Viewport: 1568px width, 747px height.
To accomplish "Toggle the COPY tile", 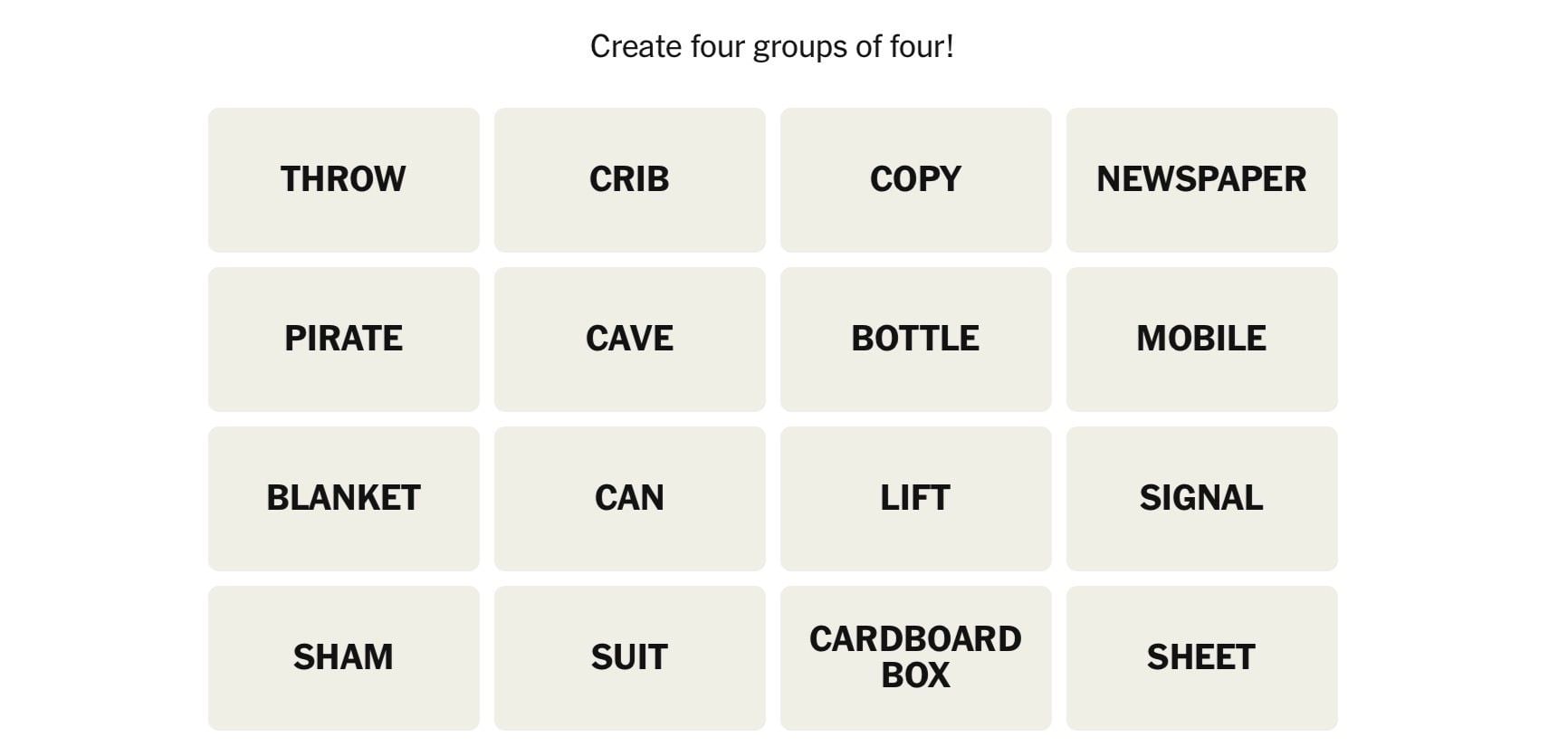I will [915, 179].
